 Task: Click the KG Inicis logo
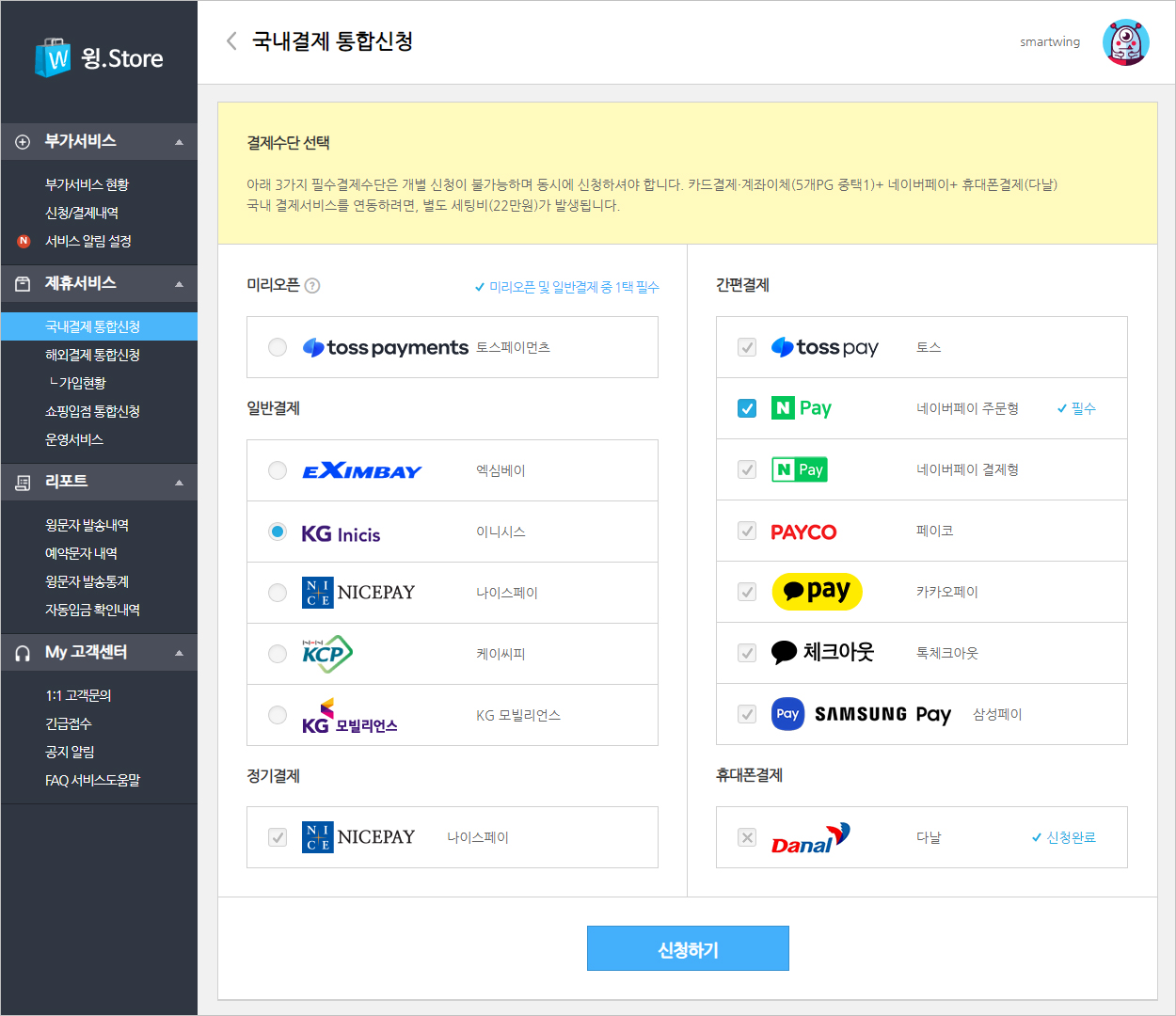point(341,533)
